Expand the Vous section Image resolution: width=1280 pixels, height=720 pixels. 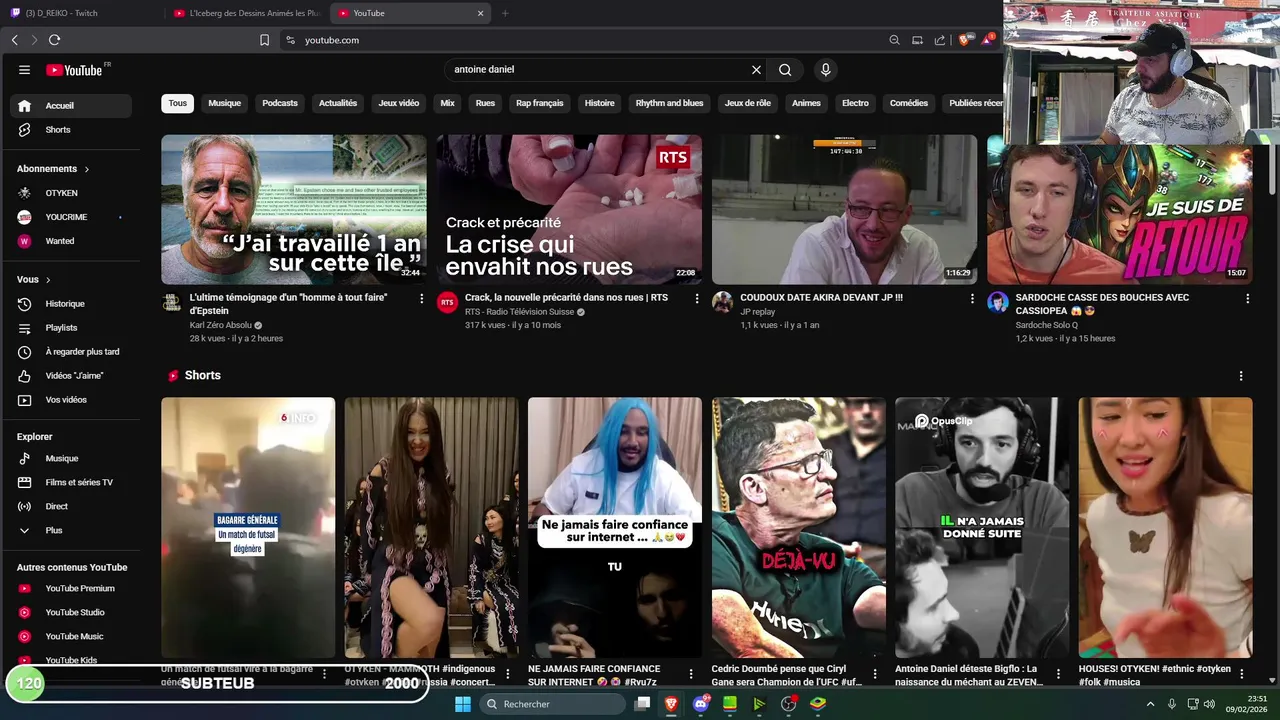click(x=34, y=280)
